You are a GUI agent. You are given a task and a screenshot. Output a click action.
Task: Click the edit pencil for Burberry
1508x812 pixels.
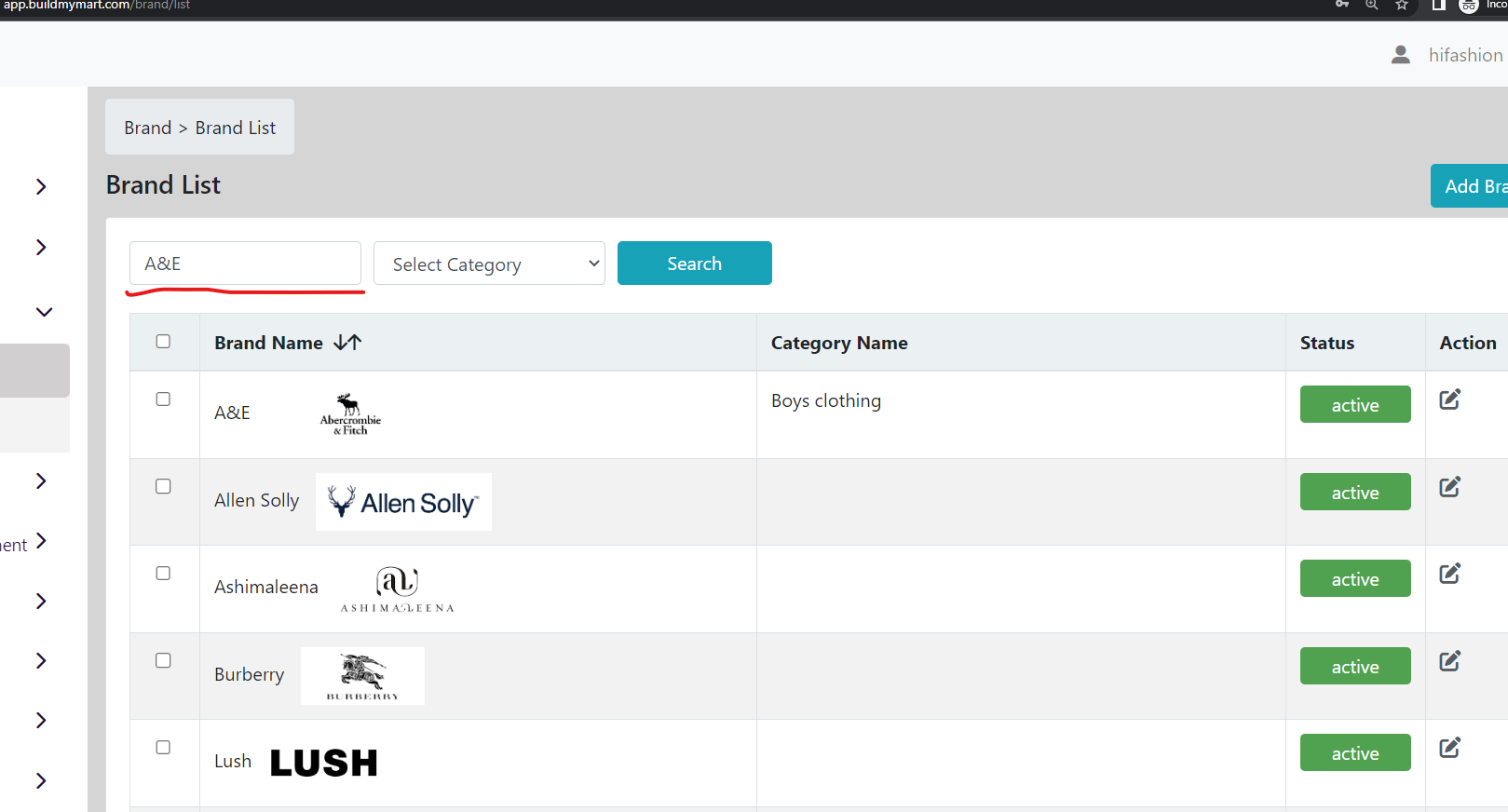(1450, 661)
